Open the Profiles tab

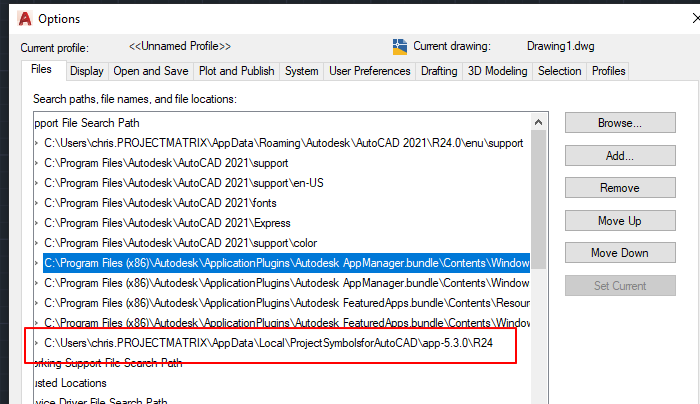[608, 71]
